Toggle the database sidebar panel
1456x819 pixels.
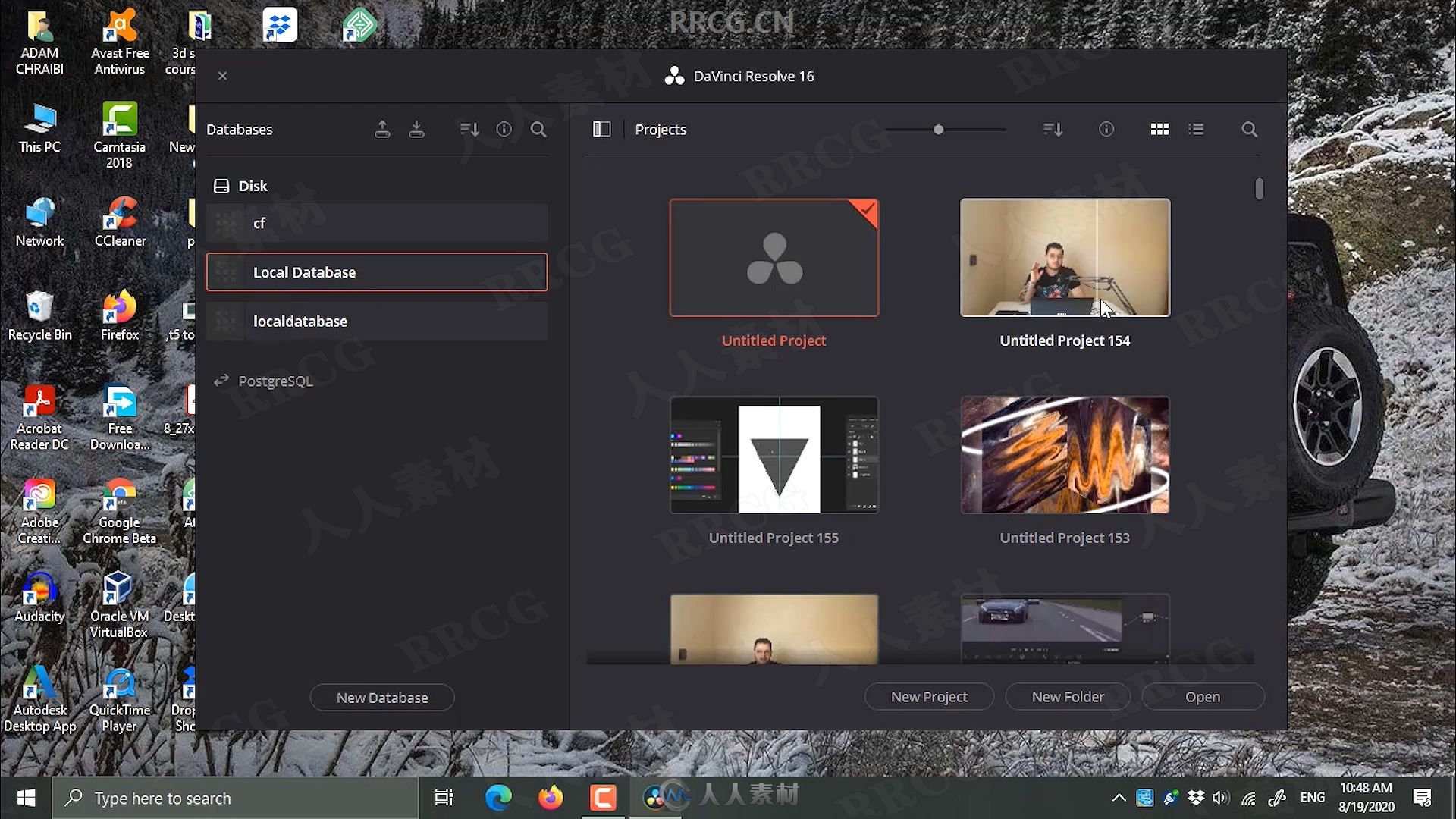point(601,130)
